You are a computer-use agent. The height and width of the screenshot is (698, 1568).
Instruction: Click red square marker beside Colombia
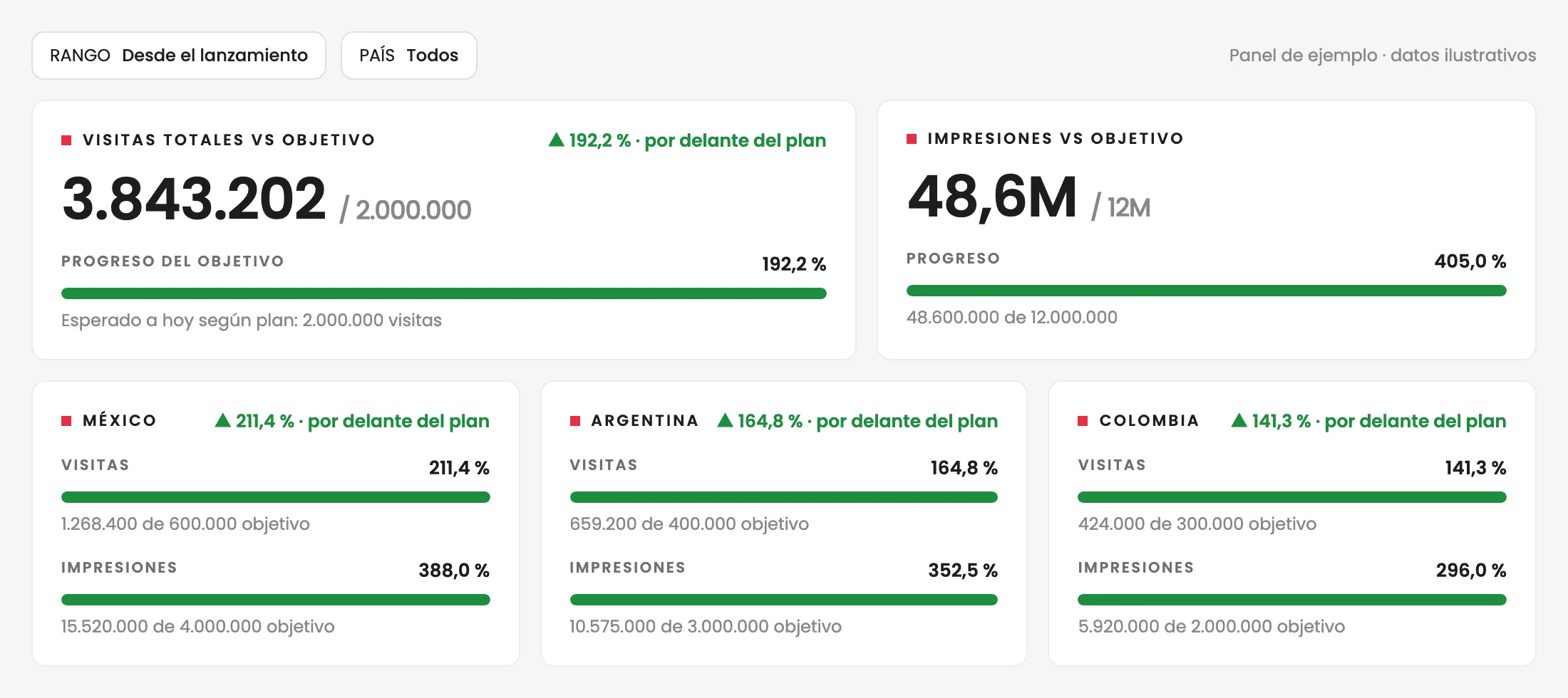click(x=1083, y=421)
